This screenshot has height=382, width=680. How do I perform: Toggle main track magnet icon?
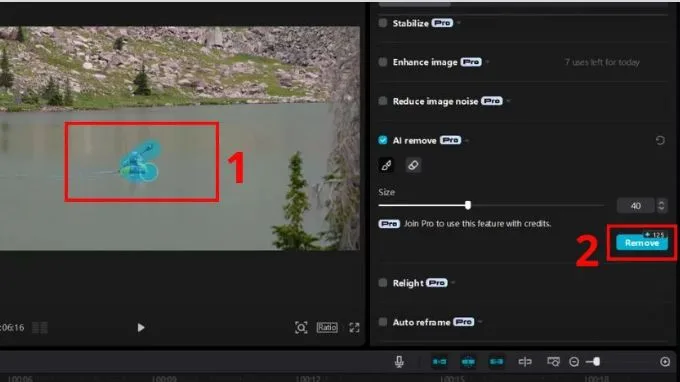439,361
